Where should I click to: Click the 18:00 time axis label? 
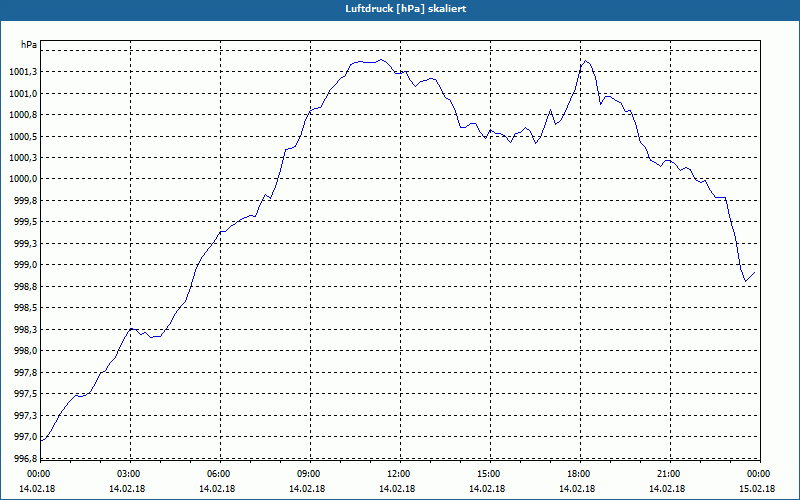(x=578, y=474)
